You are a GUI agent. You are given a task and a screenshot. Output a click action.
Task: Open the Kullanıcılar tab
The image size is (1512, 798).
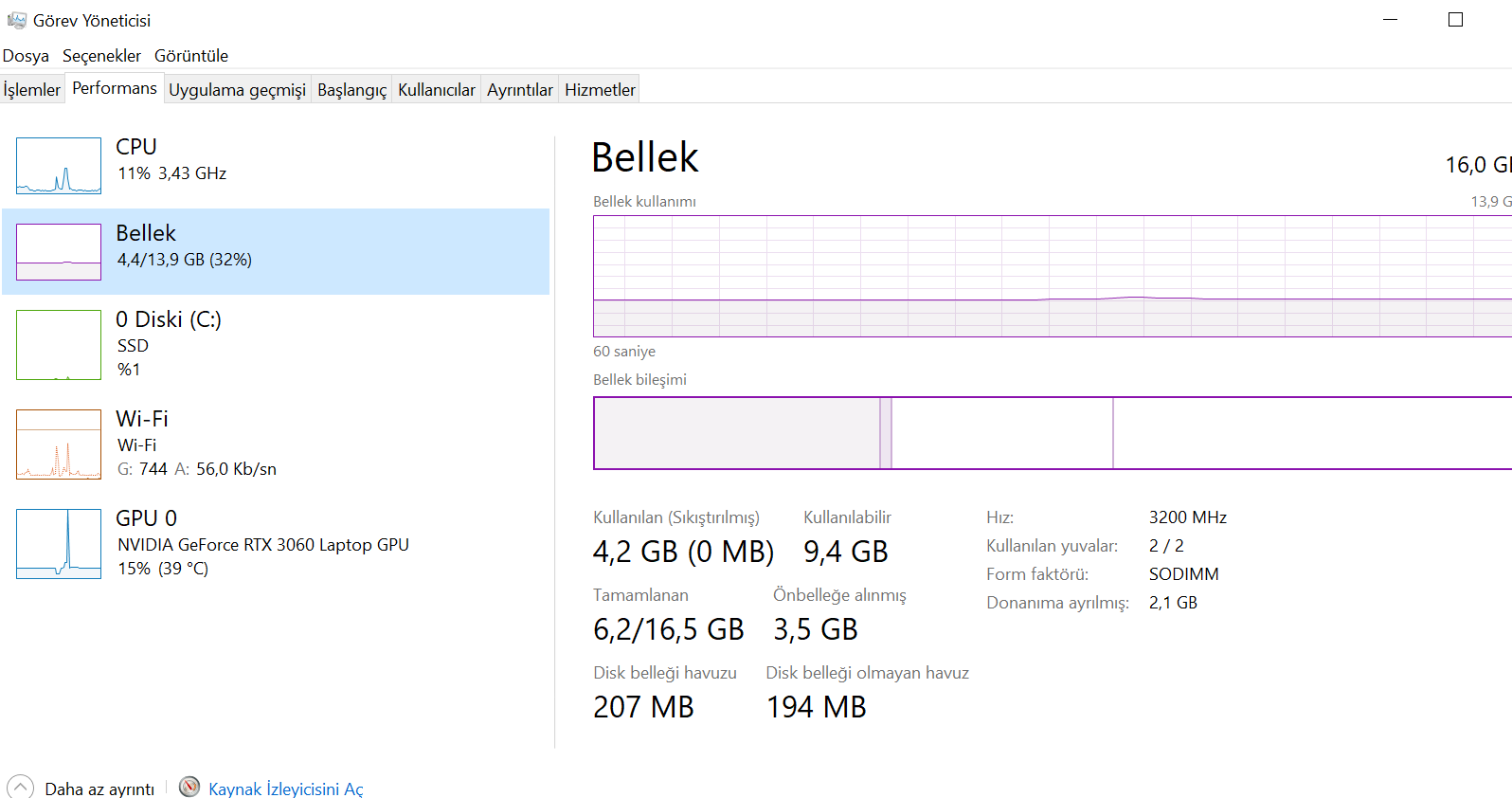pyautogui.click(x=436, y=90)
